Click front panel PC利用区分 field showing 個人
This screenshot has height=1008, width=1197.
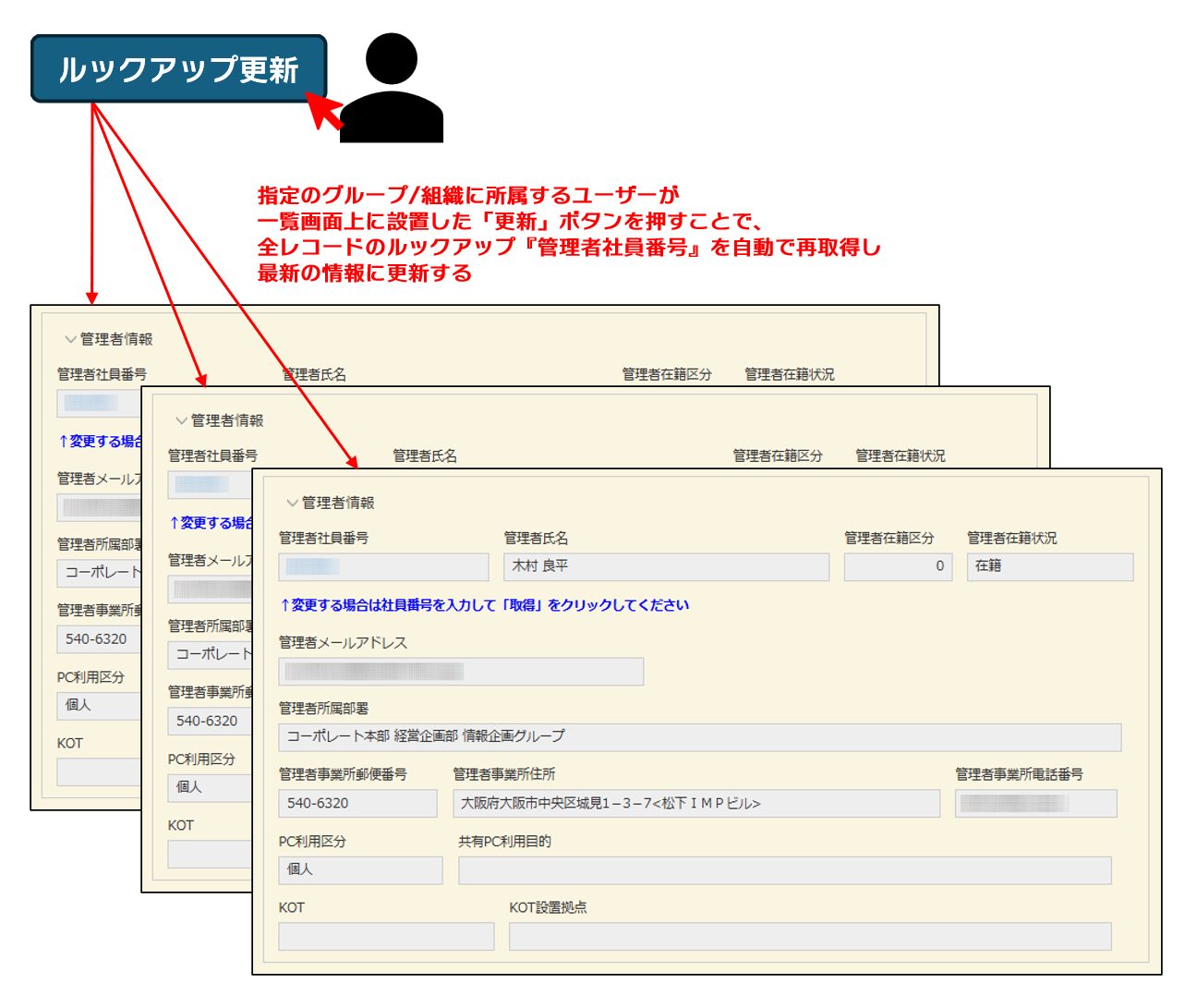[360, 870]
